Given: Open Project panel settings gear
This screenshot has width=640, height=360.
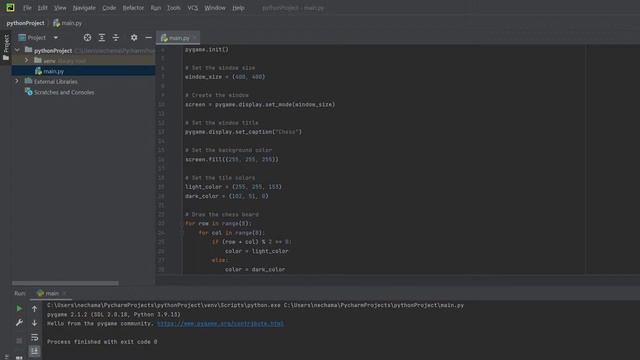Looking at the screenshot, I should click(x=134, y=38).
